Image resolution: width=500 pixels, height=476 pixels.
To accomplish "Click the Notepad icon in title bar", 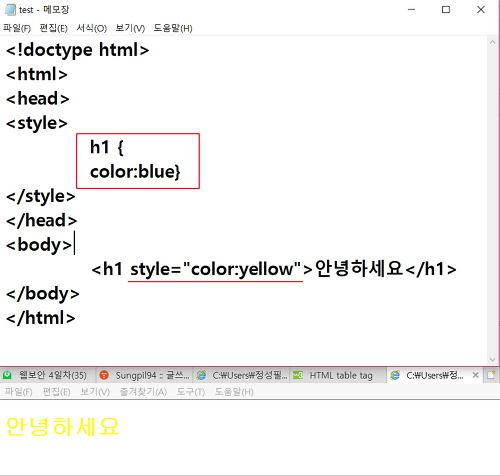I will [10, 10].
